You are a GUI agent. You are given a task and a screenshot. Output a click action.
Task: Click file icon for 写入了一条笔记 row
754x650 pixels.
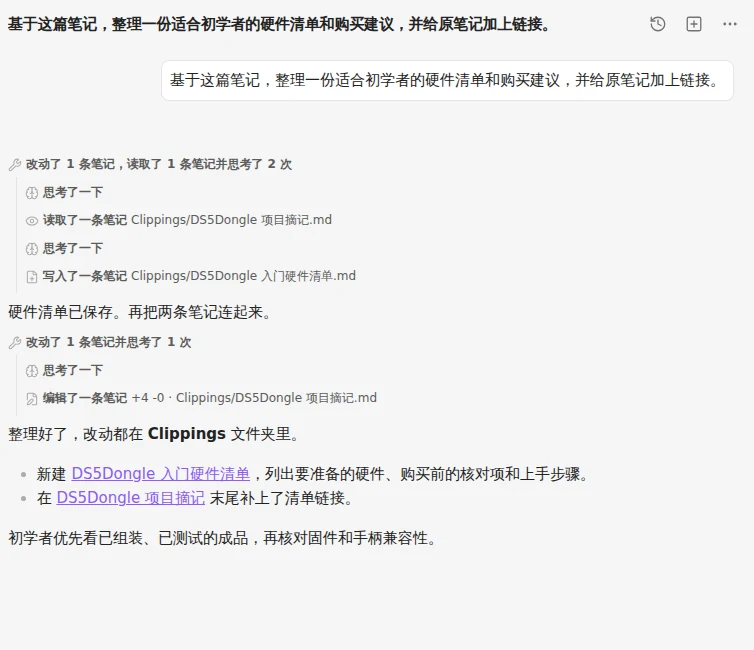pos(32,277)
